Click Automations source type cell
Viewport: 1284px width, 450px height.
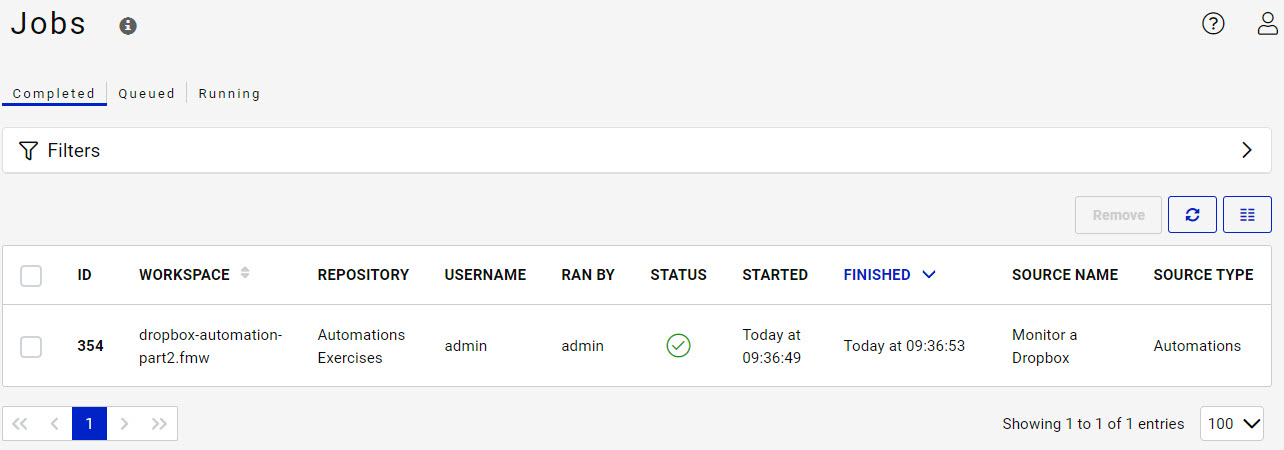[1197, 346]
